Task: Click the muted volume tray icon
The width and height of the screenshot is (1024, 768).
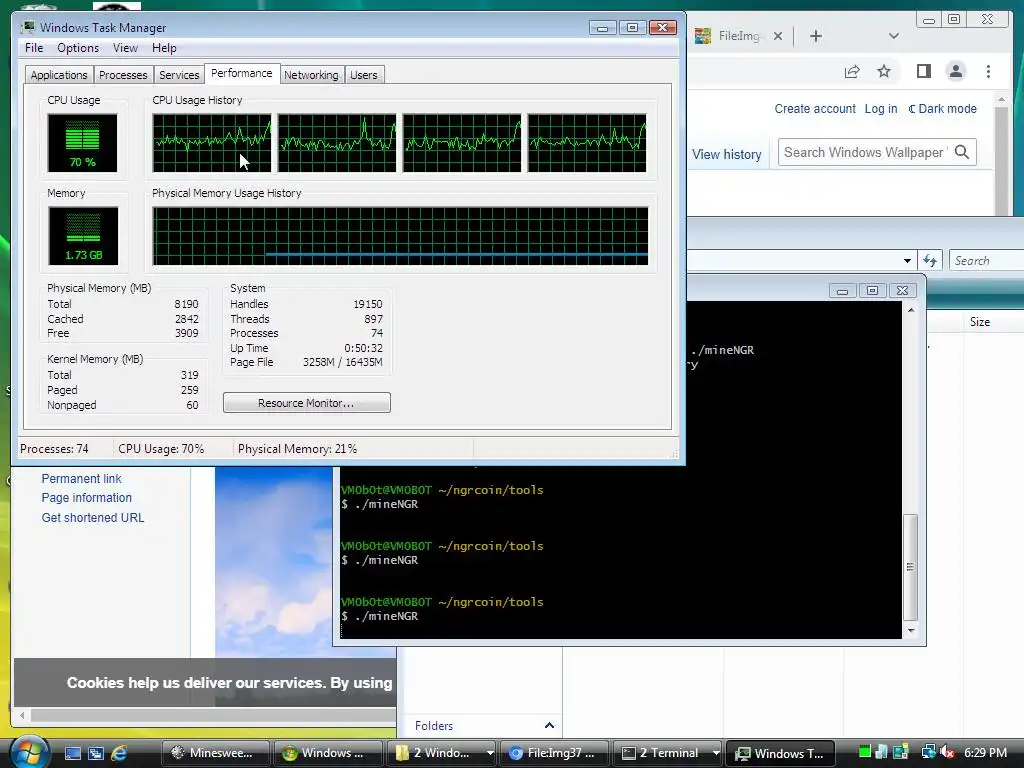Action: [x=948, y=752]
